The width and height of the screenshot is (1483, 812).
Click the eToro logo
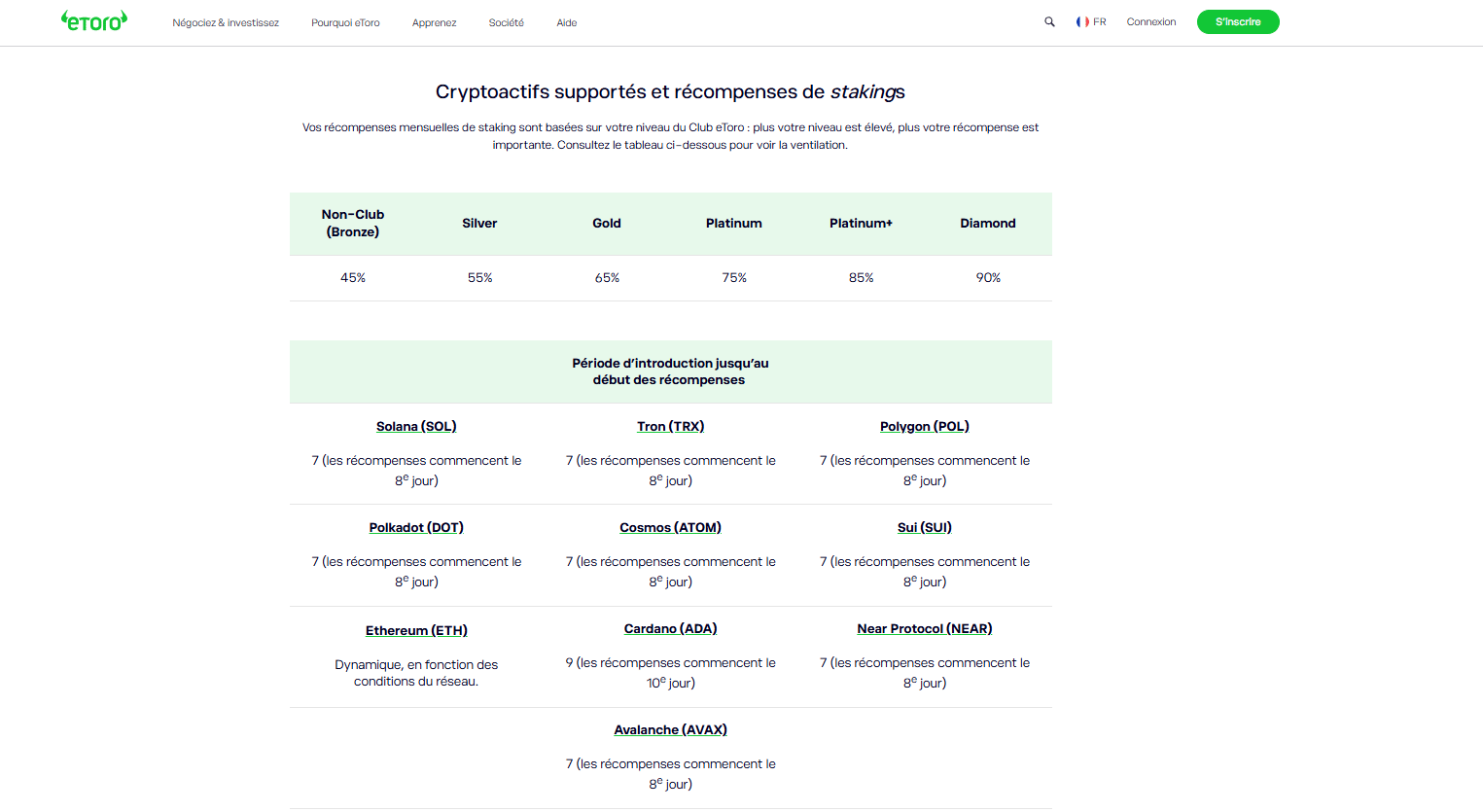click(x=94, y=20)
